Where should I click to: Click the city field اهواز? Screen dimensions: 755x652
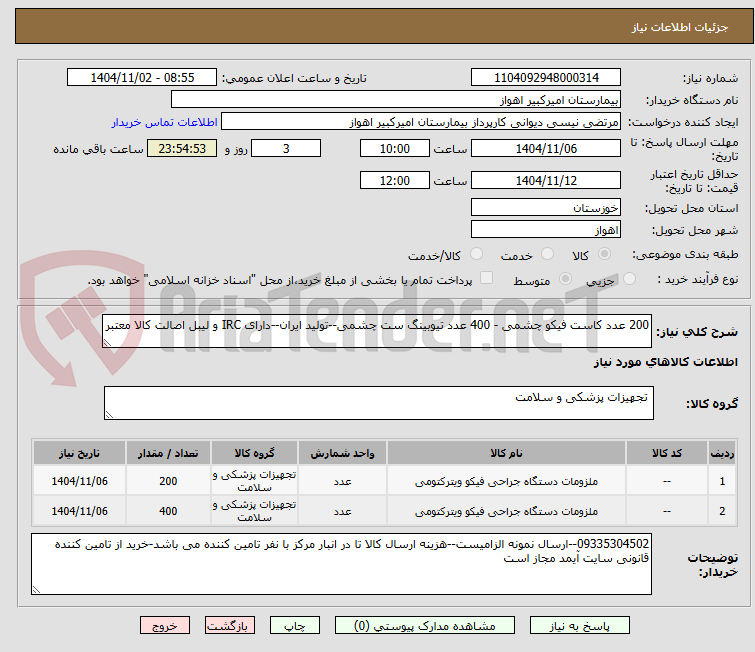(x=546, y=229)
